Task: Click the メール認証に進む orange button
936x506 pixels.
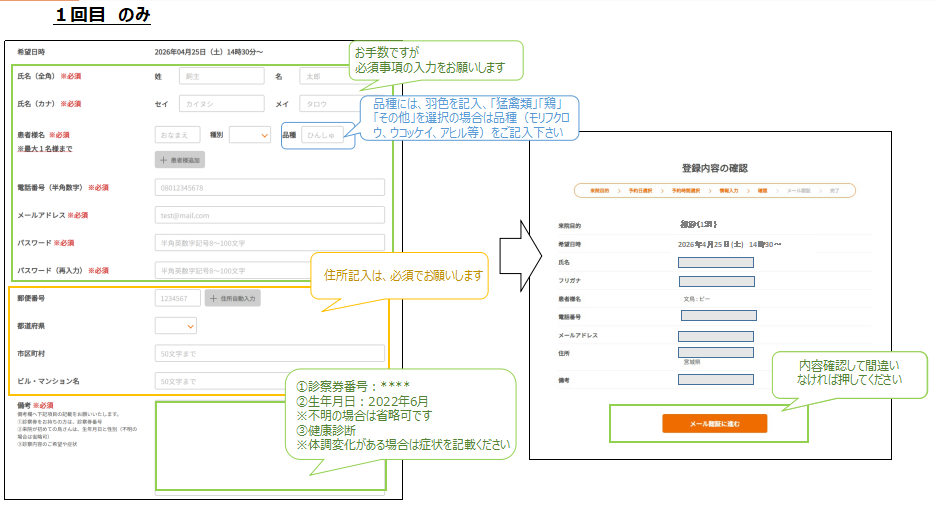Action: (714, 424)
